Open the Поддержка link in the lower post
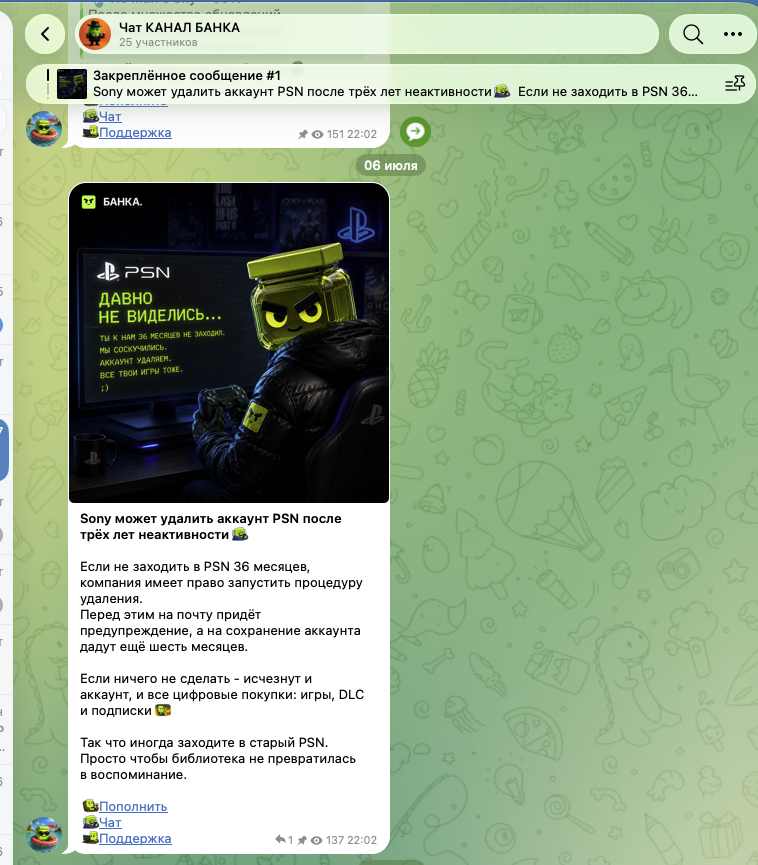Image resolution: width=758 pixels, height=865 pixels. coord(135,839)
